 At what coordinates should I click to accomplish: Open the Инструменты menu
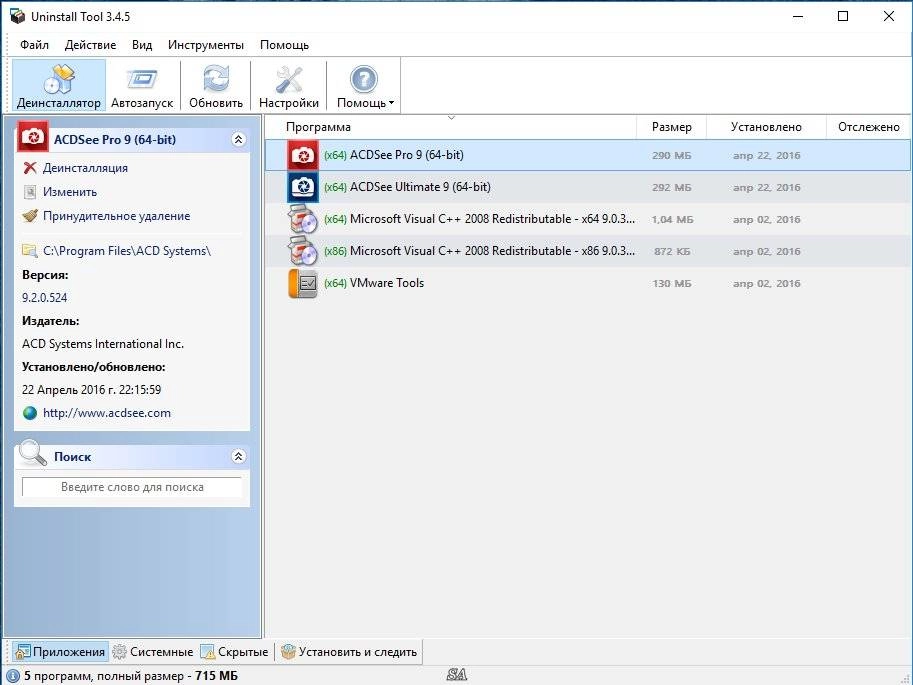(x=206, y=45)
